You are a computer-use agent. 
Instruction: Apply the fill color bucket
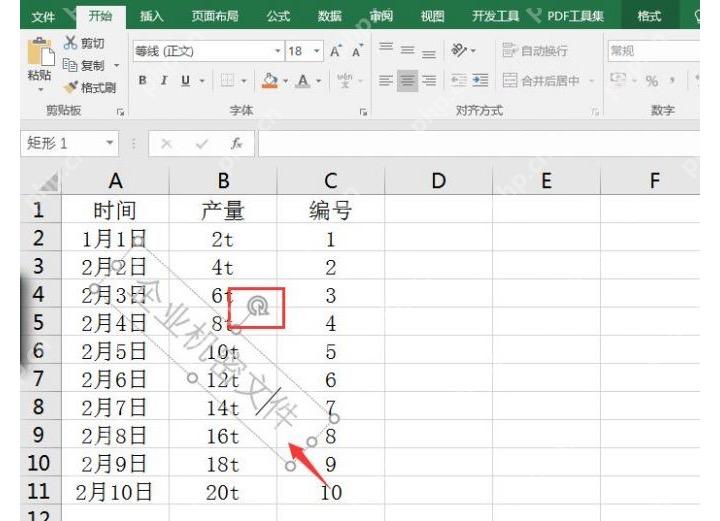click(x=270, y=81)
